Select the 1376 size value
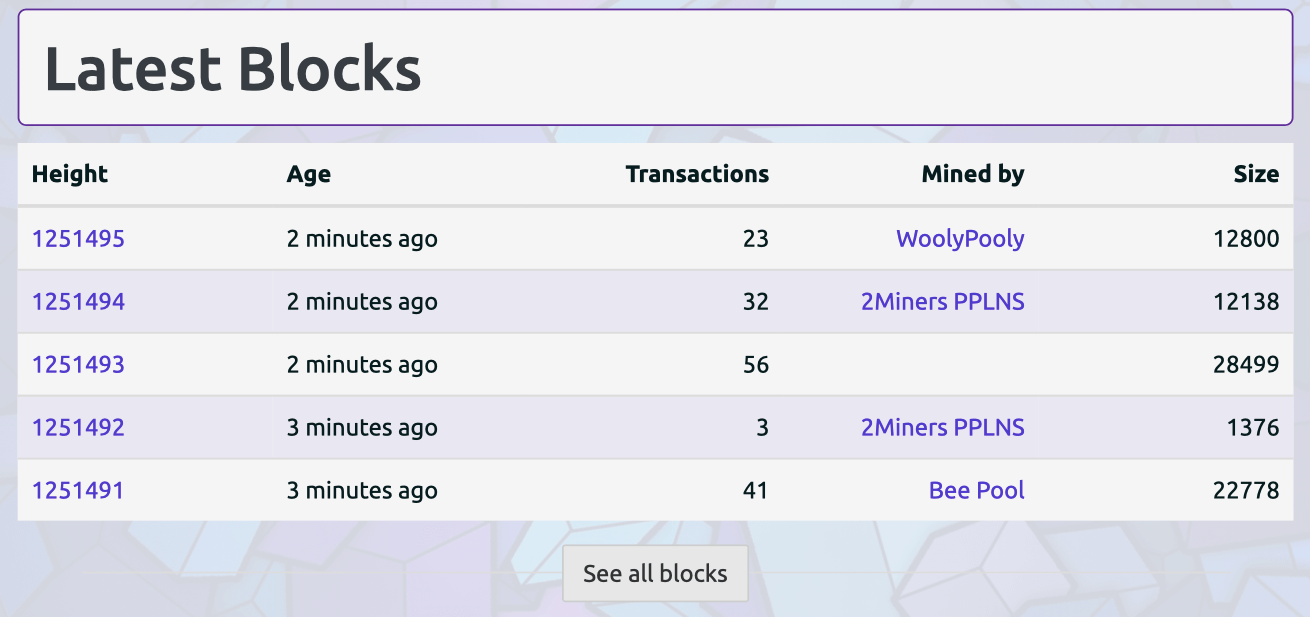Viewport: 1310px width, 617px height. pos(1253,427)
